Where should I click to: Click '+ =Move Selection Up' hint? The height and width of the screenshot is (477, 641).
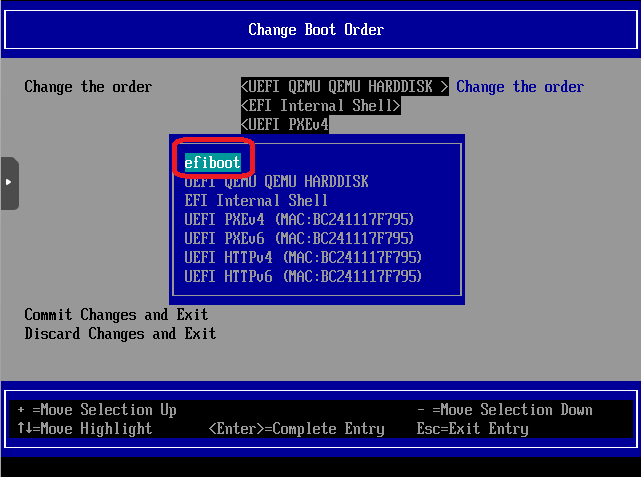(x=96, y=410)
